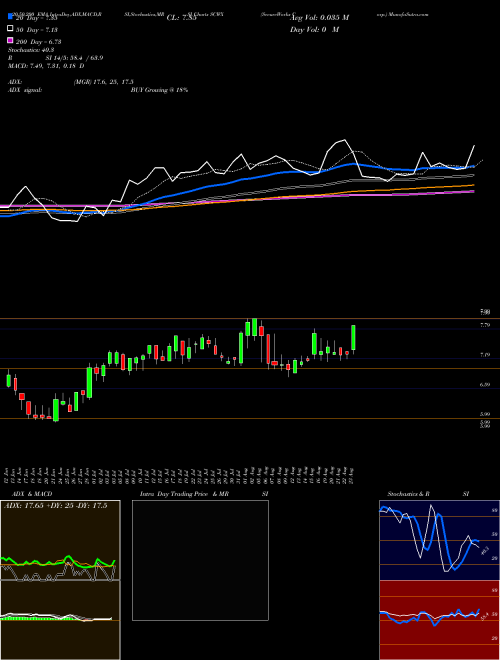The height and width of the screenshot is (660, 500).
Task: Click the 7.79 price axis label
Action: (485, 325)
